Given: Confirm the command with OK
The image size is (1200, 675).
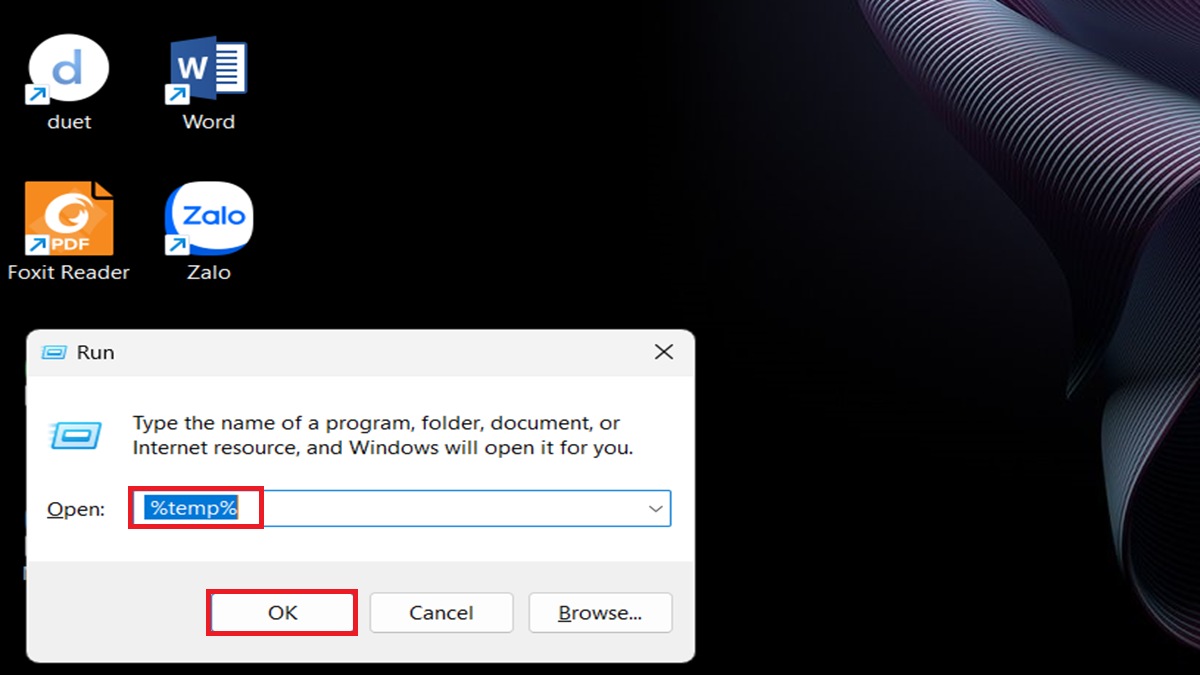Looking at the screenshot, I should coord(283,612).
